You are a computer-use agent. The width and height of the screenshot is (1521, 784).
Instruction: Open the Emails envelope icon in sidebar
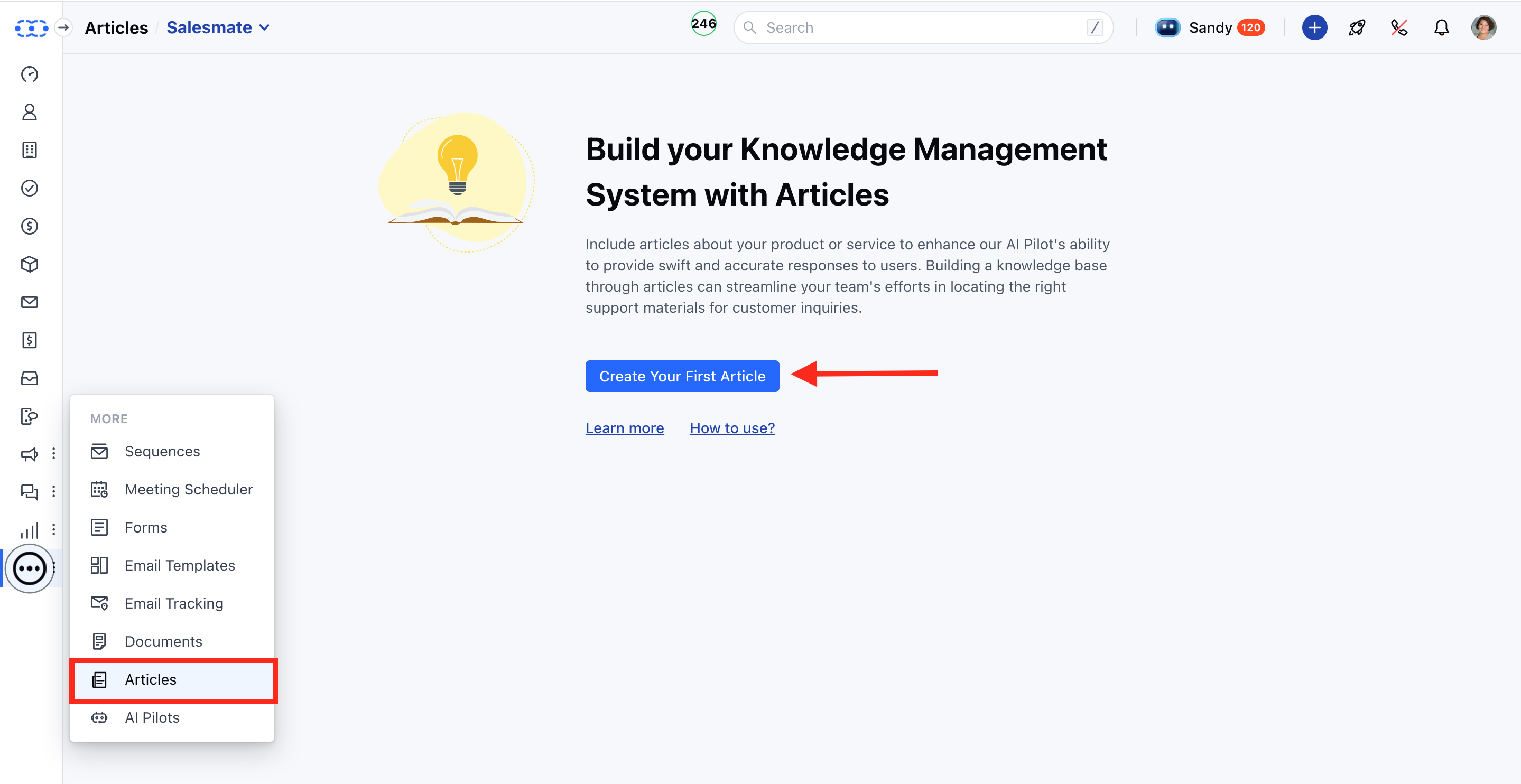[30, 302]
